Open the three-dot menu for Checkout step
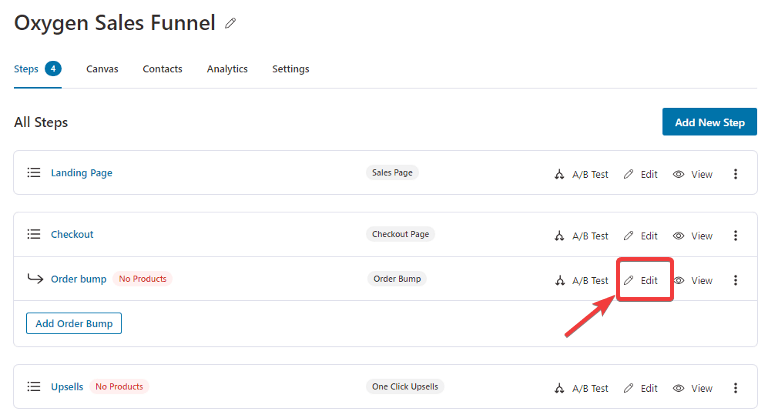Viewport: 768px width, 418px height. (735, 236)
